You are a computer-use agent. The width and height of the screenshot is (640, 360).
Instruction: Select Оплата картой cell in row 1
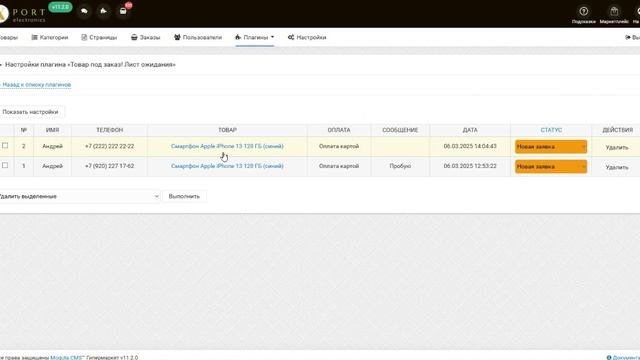coord(339,166)
